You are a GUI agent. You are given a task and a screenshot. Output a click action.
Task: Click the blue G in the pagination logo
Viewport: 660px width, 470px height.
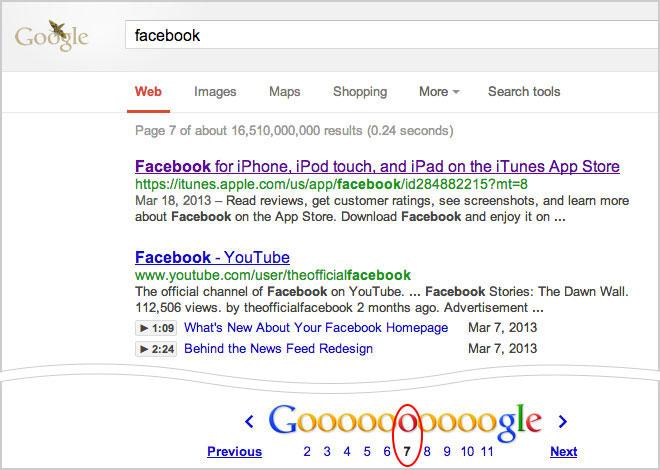click(283, 420)
